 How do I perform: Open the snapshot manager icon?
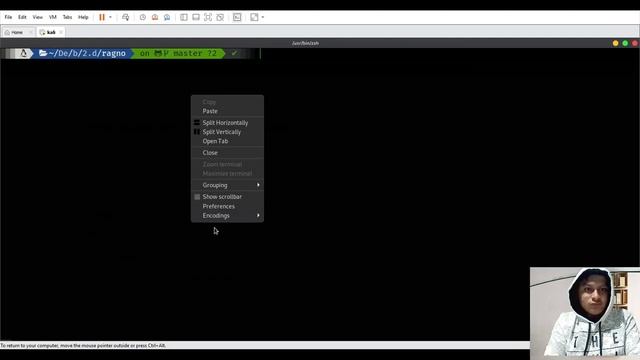pos(167,17)
